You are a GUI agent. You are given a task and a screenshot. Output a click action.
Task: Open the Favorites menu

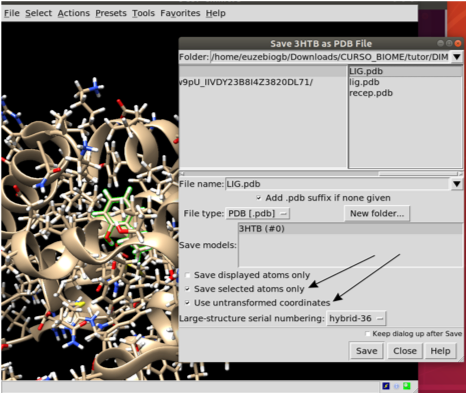click(x=180, y=13)
